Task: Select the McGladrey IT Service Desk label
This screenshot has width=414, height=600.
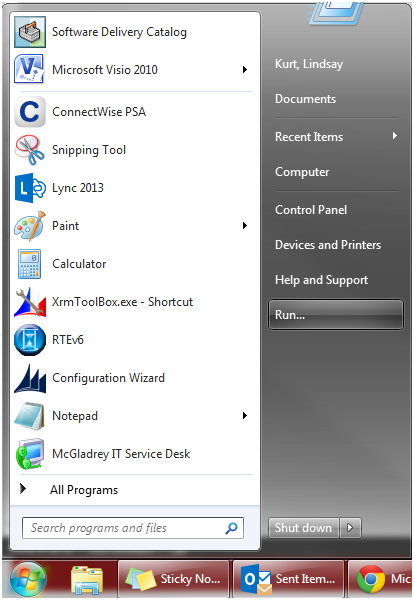Action: (121, 454)
